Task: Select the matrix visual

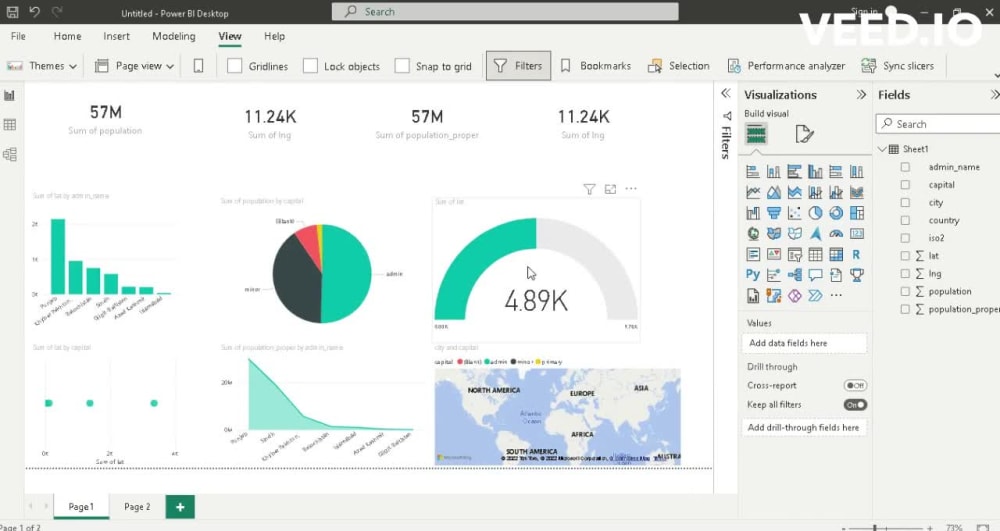Action: click(836, 254)
